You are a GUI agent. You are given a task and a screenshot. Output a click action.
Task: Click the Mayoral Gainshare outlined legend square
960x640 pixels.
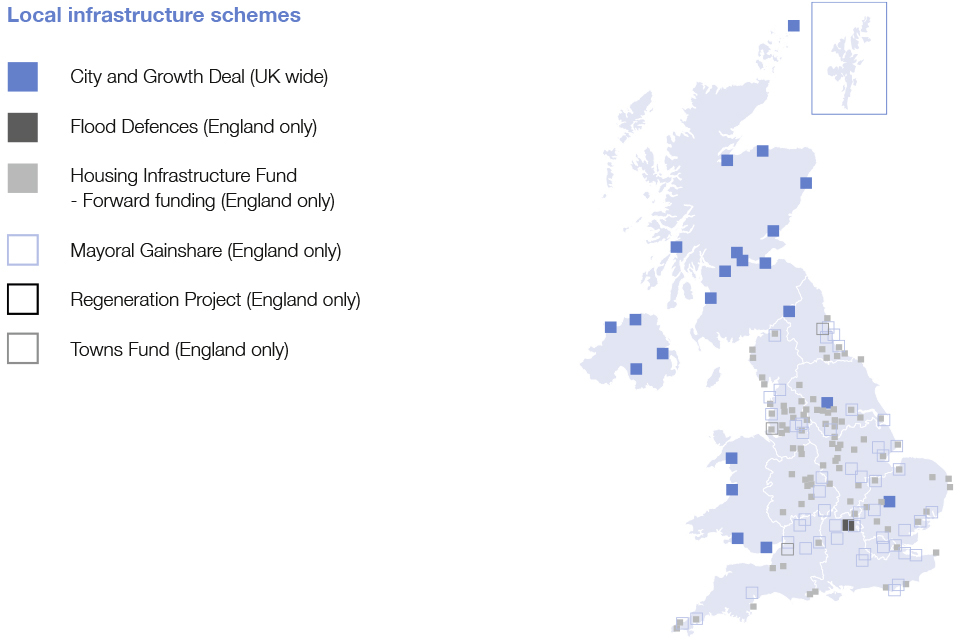(22, 250)
